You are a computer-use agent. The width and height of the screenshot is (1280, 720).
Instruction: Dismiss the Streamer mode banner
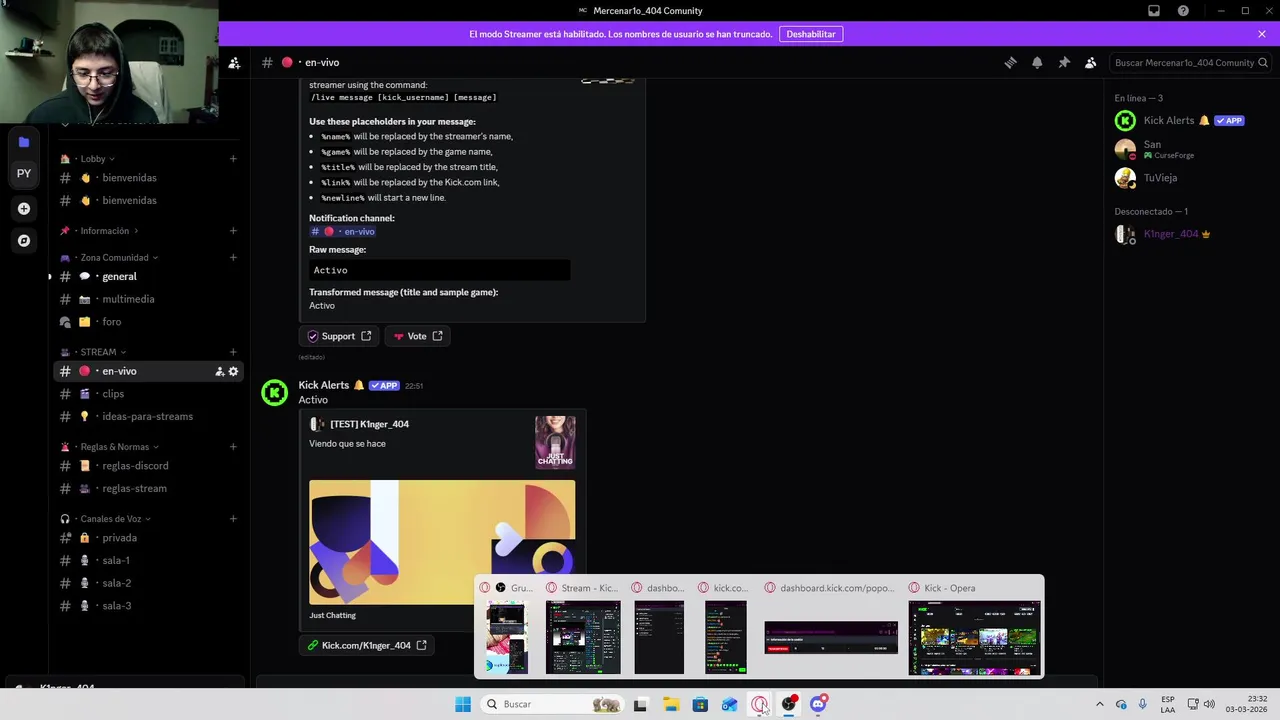(1262, 34)
